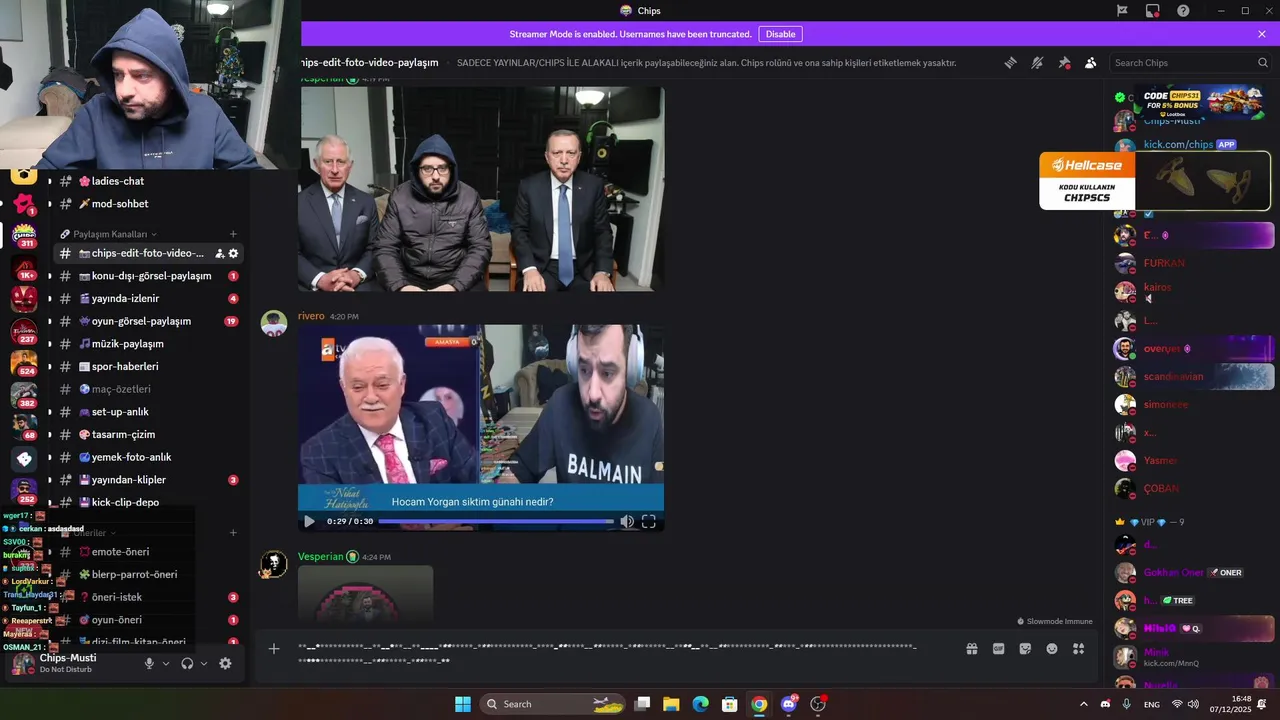Open Vesperian's three-men photo attachment
The width and height of the screenshot is (1280, 720).
click(481, 189)
